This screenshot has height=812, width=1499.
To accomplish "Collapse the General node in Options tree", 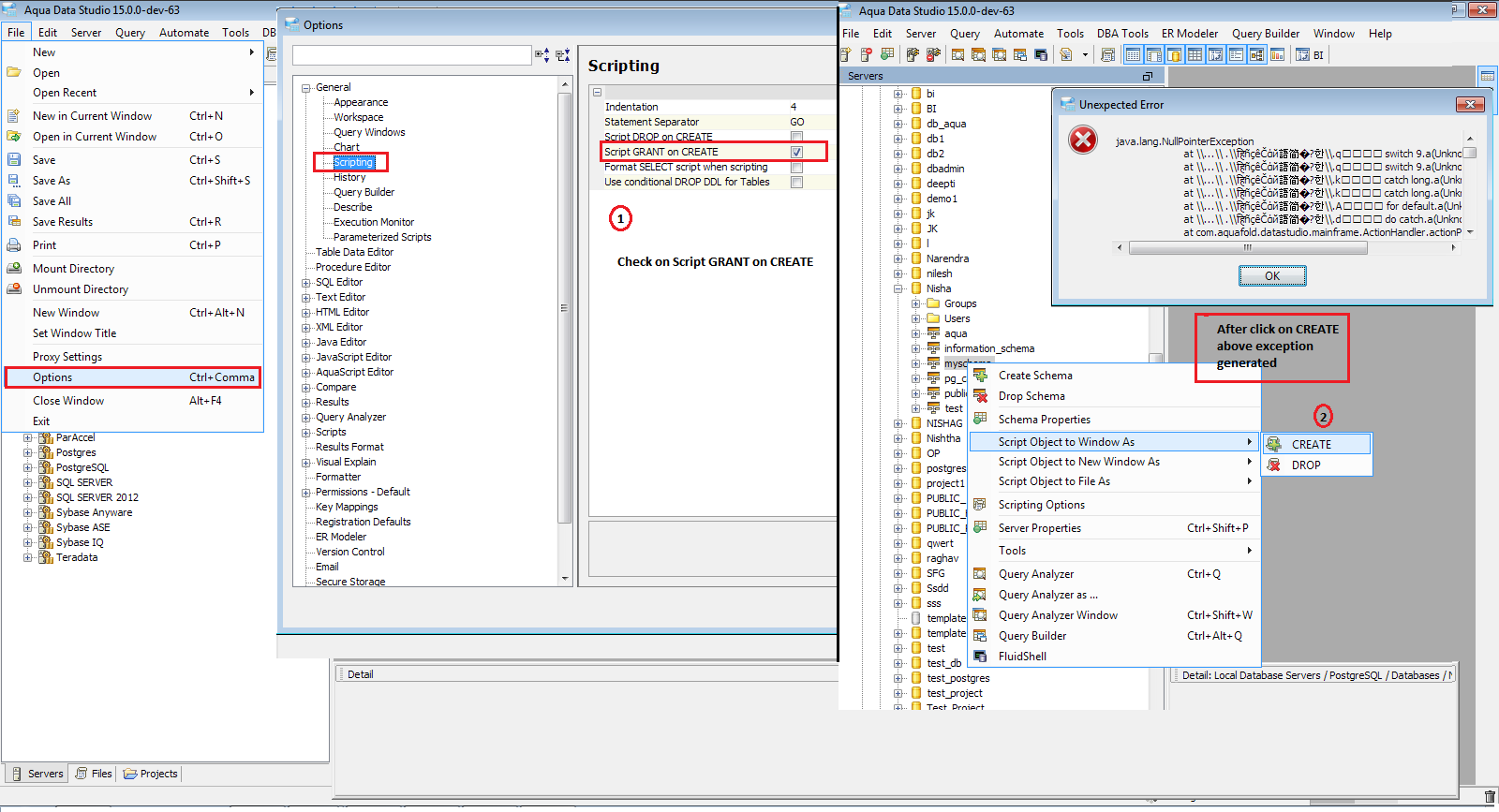I will (306, 87).
